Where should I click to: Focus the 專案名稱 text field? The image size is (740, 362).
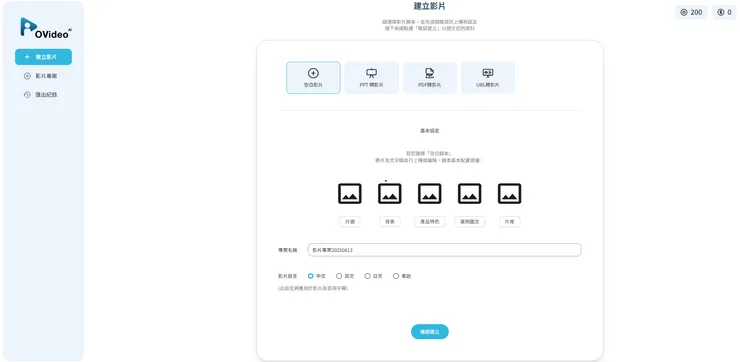(x=444, y=250)
